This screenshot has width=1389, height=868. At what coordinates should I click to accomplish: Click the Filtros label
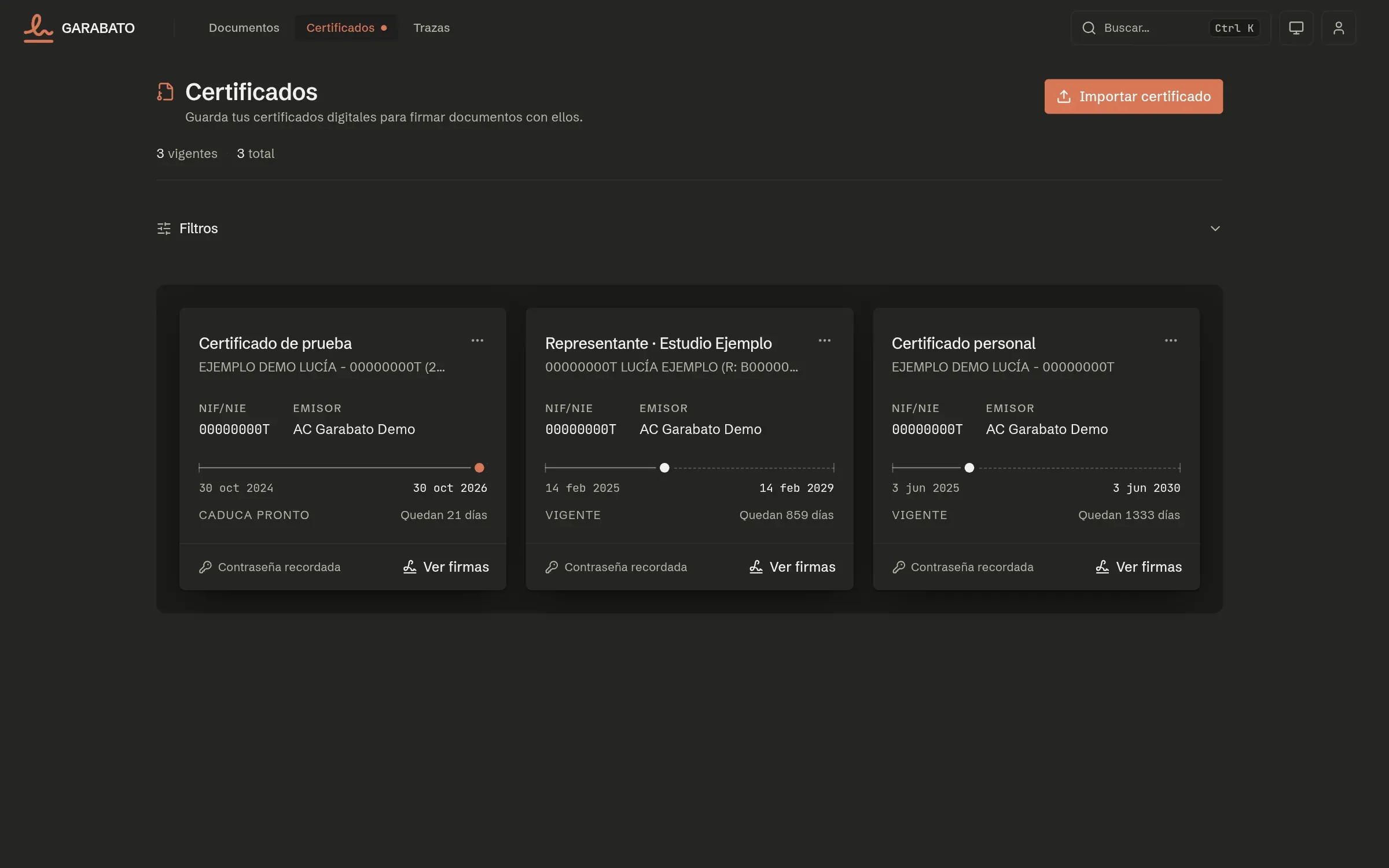(x=199, y=229)
